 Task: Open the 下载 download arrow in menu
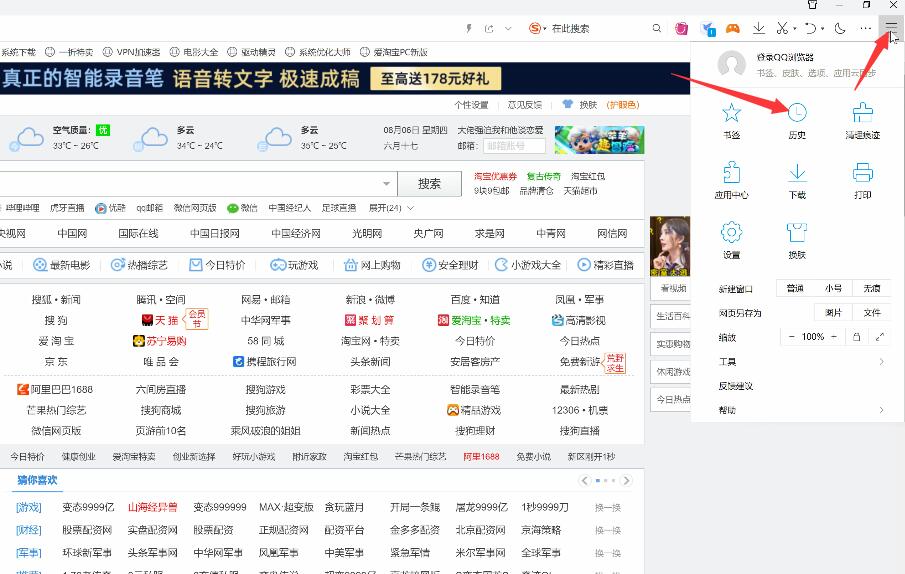pyautogui.click(x=797, y=172)
